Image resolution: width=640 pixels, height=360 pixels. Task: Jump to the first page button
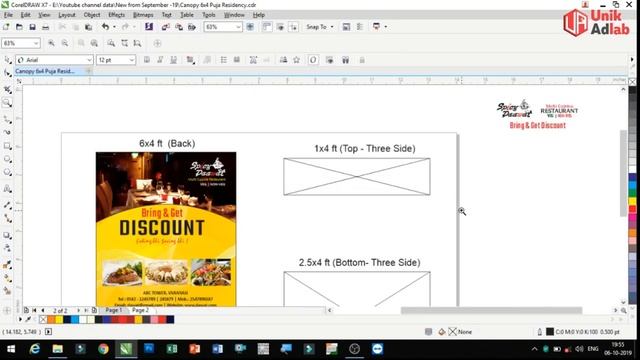pyautogui.click(x=34, y=311)
